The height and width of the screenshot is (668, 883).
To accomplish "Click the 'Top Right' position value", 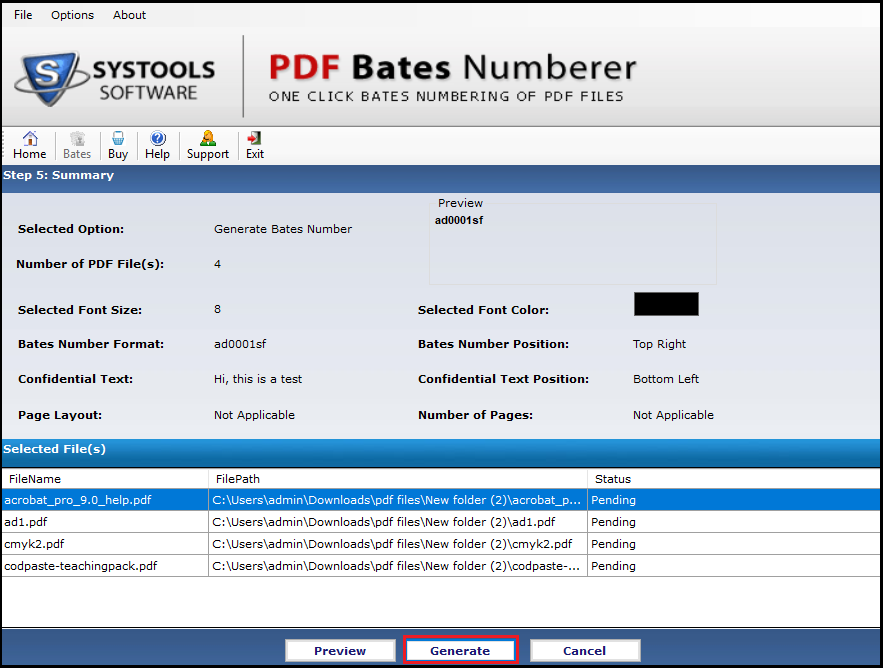I will coord(659,344).
